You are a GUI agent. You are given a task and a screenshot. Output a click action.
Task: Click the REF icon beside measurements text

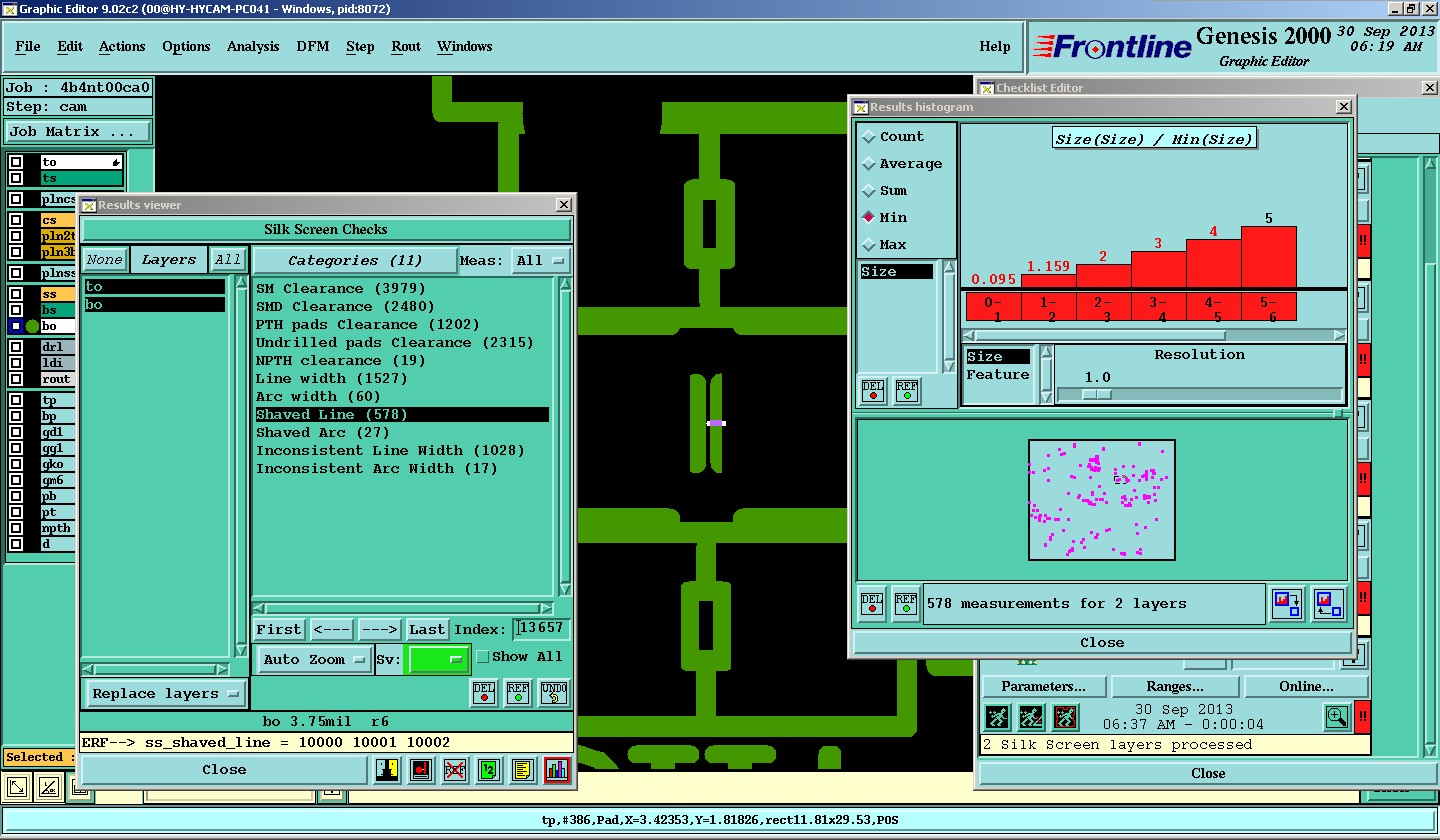point(905,604)
